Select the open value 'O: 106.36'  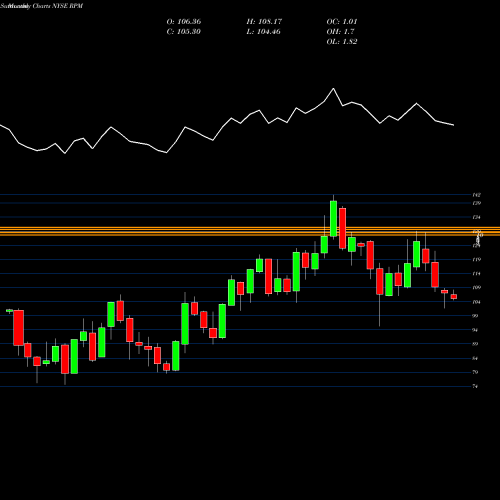point(184,22)
